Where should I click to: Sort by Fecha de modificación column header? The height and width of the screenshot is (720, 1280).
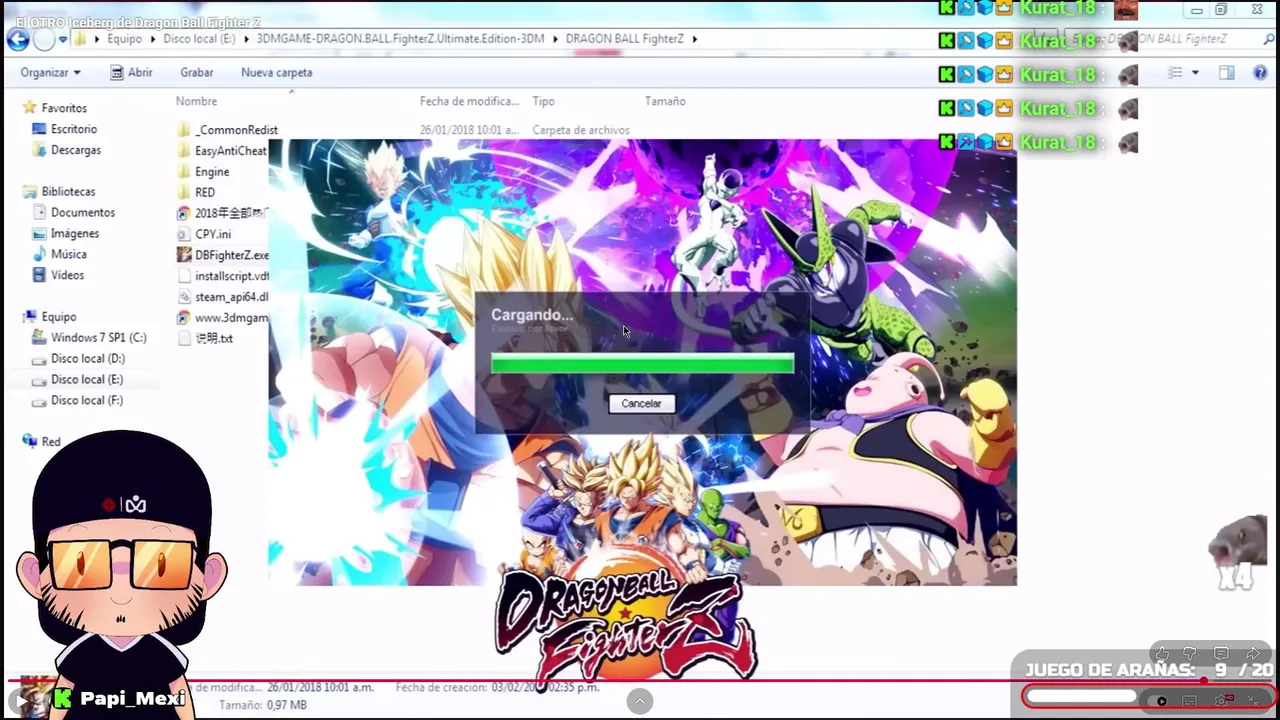[469, 101]
